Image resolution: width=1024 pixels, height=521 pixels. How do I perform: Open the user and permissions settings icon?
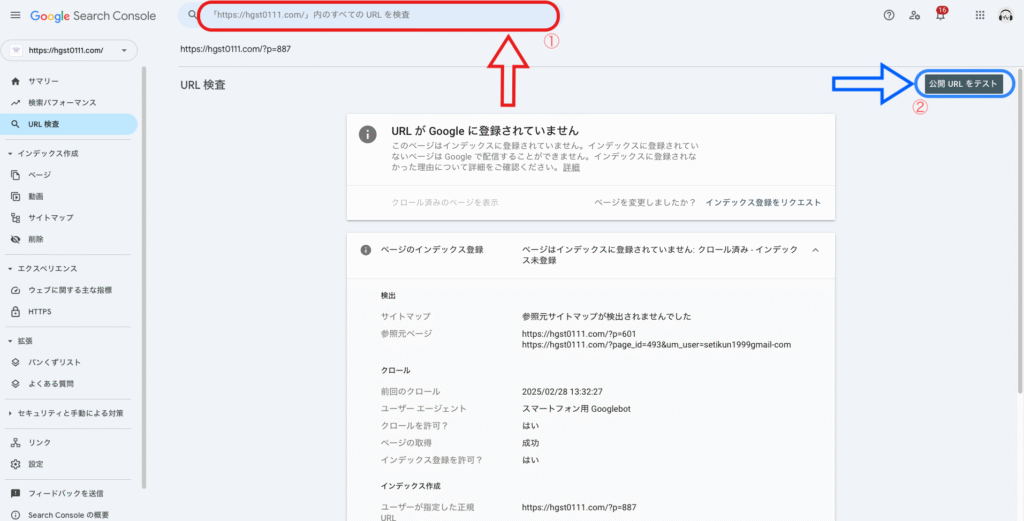tap(914, 15)
